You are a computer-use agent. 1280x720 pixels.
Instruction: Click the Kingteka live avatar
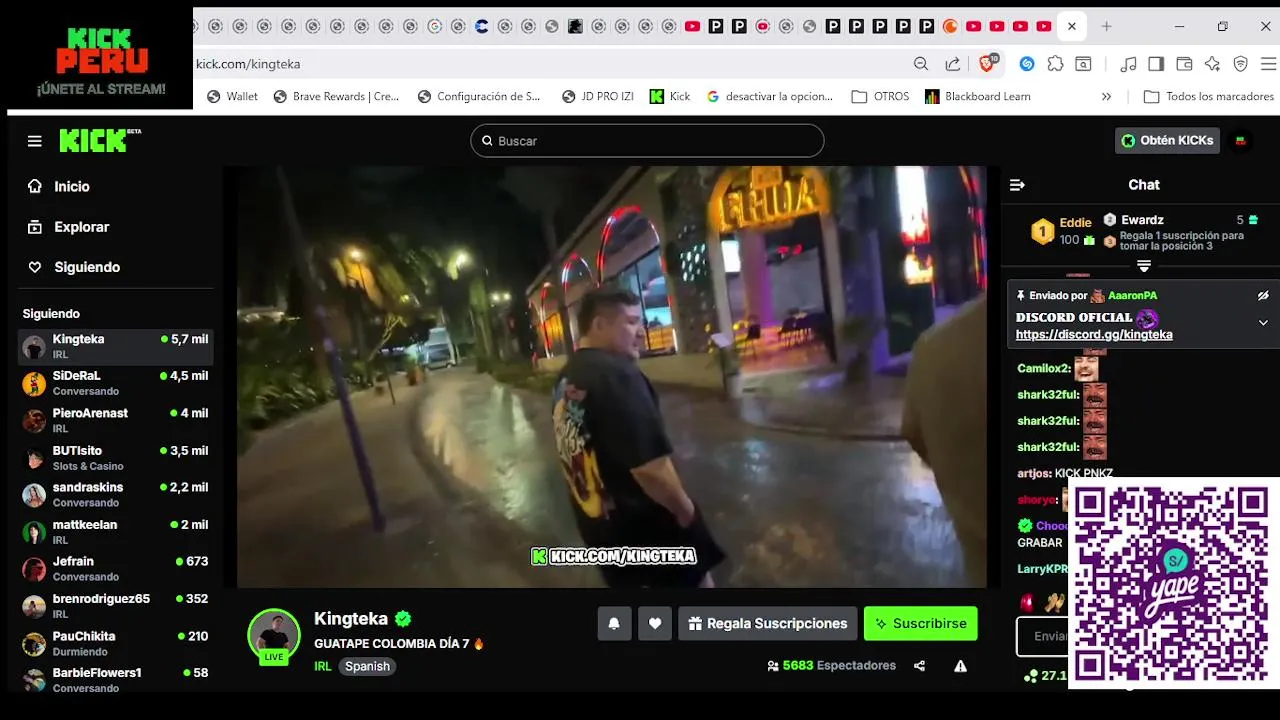[x=274, y=636]
